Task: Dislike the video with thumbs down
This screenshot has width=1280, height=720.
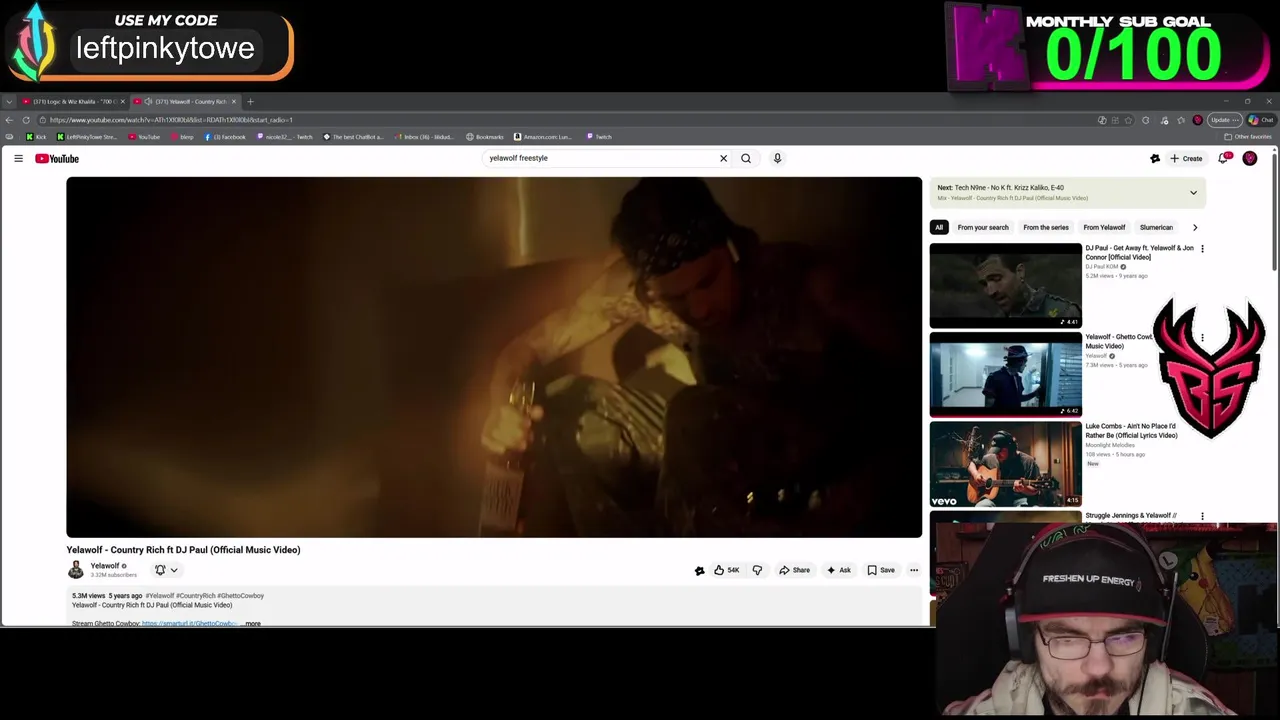Action: pyautogui.click(x=757, y=570)
